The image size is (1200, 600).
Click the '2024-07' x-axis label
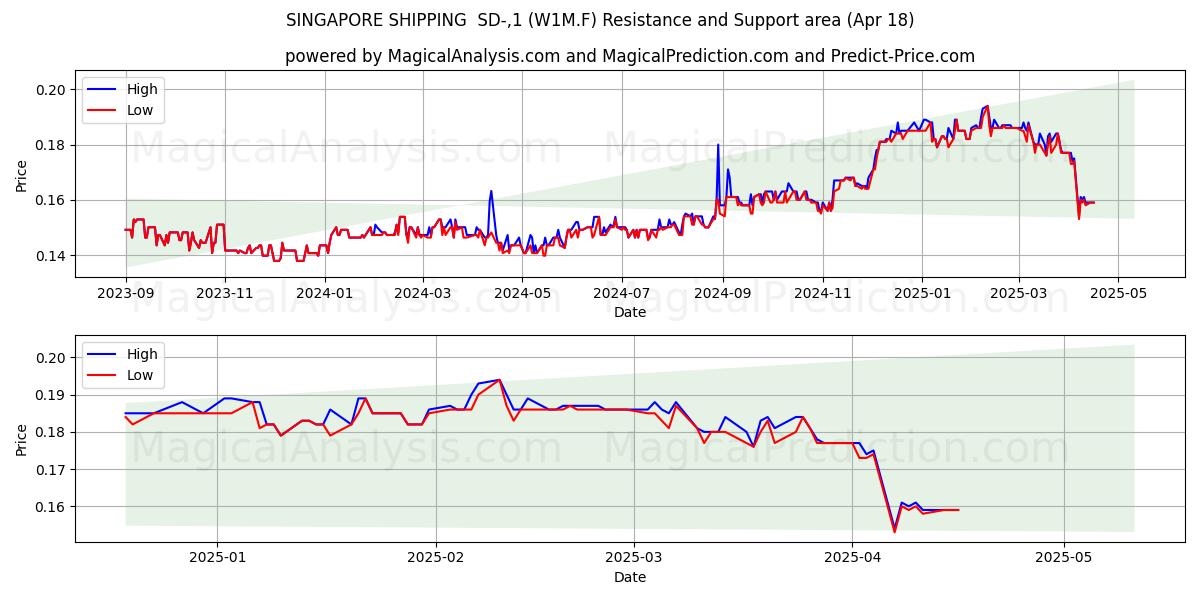click(x=623, y=293)
